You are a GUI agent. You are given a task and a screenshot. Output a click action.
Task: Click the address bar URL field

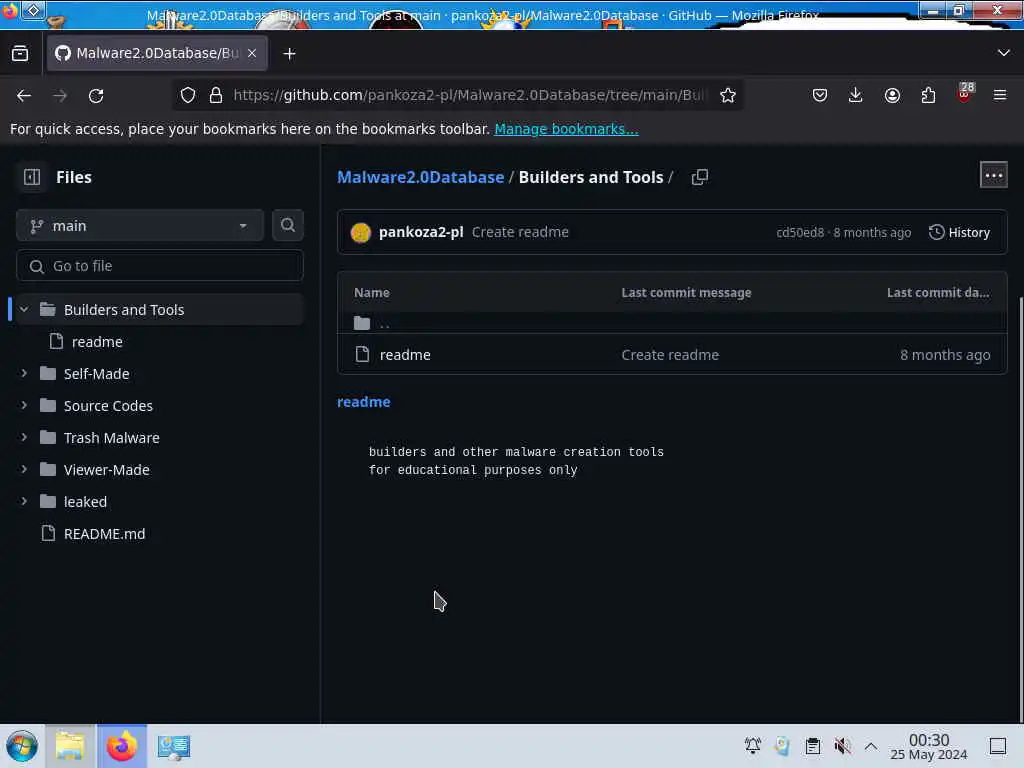point(469,95)
